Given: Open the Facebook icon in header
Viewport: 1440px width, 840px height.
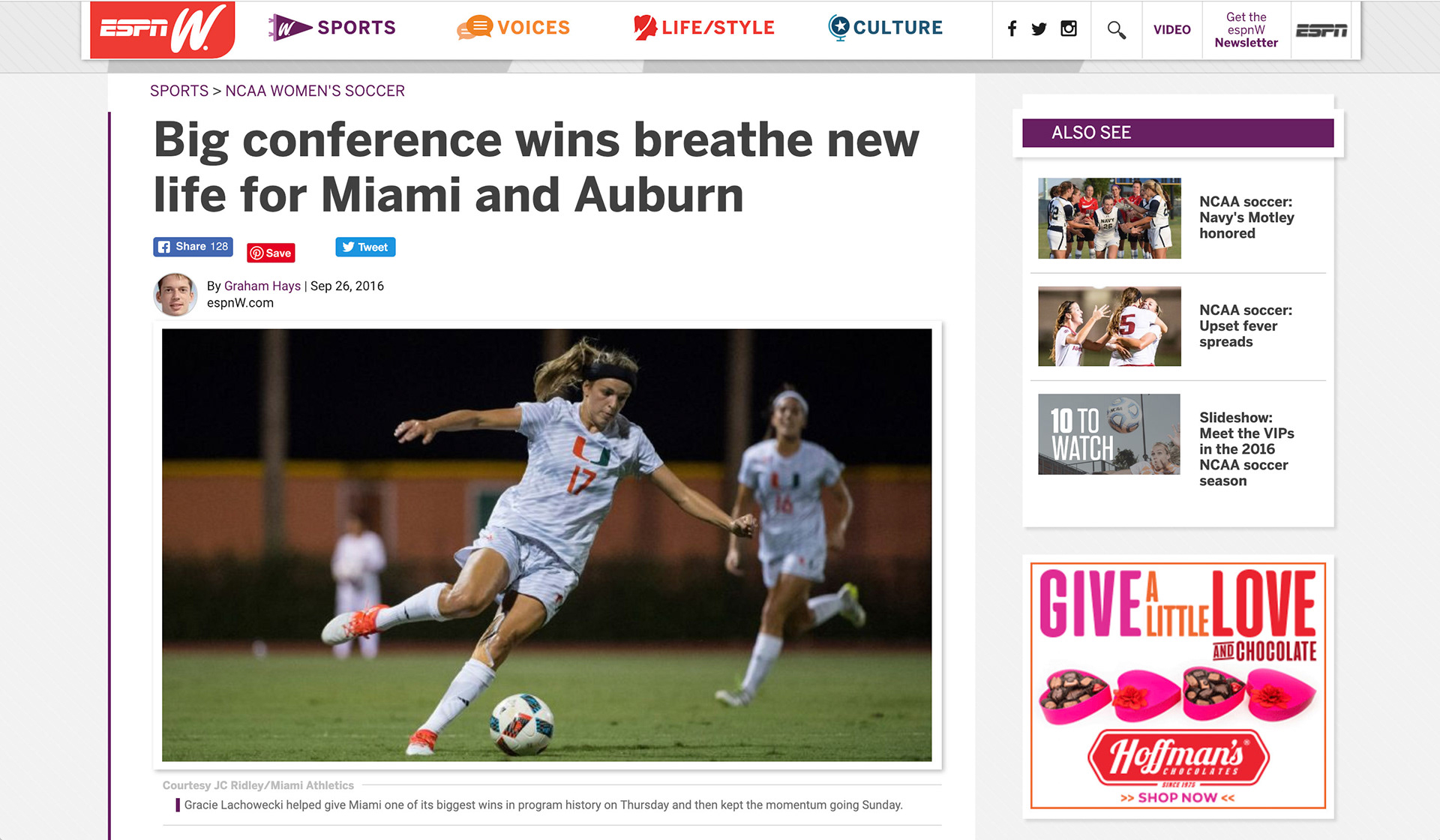Looking at the screenshot, I should [x=1012, y=29].
